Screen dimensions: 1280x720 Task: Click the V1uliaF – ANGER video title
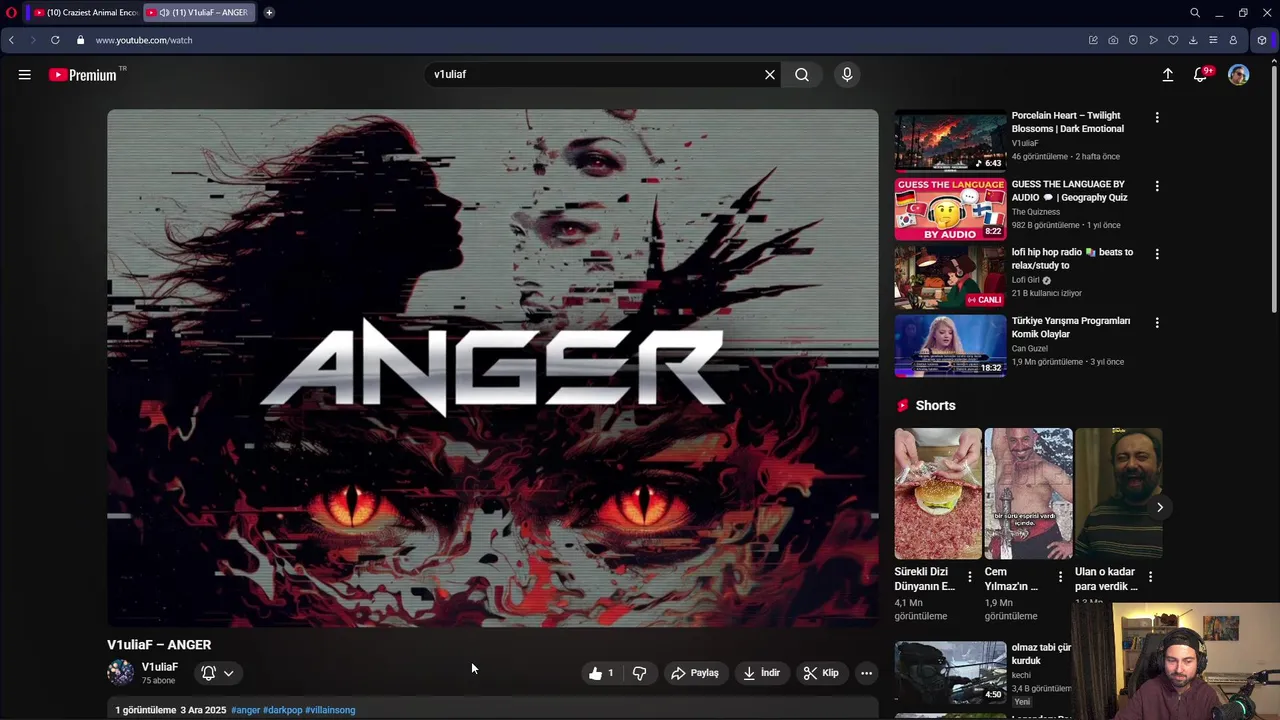pyautogui.click(x=159, y=645)
